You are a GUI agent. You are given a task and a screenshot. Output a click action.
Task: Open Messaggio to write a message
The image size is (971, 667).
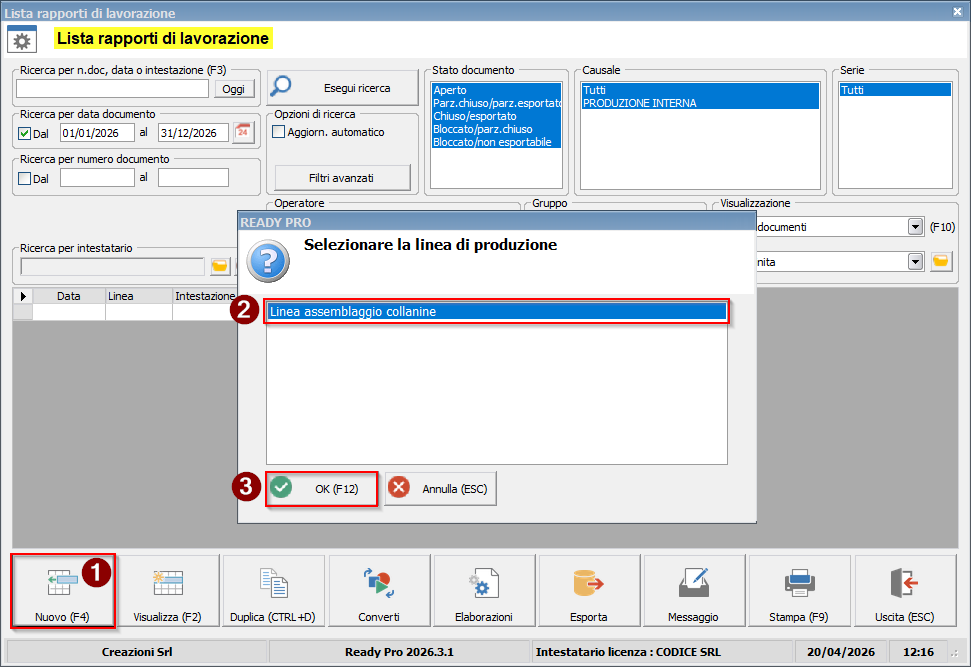[x=694, y=591]
